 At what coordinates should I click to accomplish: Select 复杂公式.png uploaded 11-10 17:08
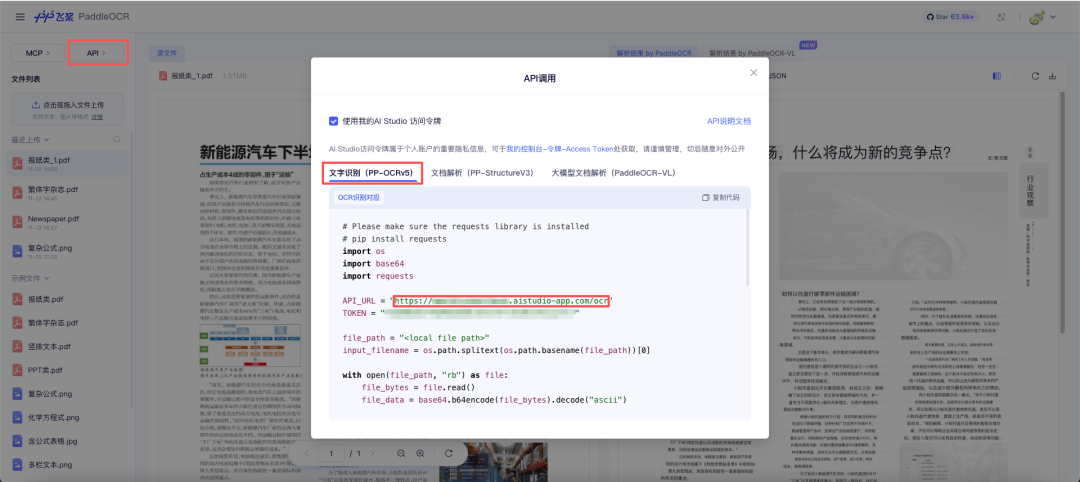pyautogui.click(x=68, y=251)
